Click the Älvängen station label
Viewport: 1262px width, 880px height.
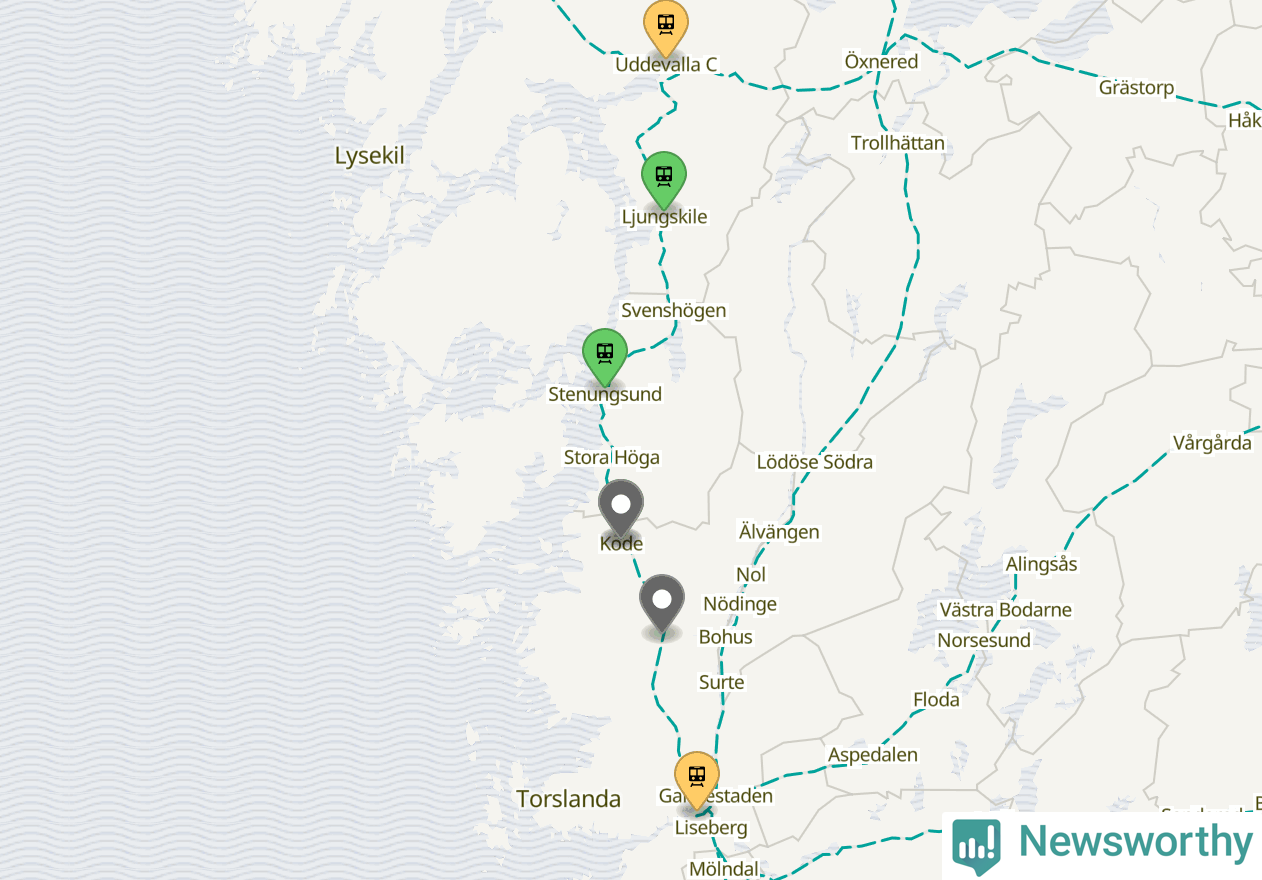[x=779, y=532]
